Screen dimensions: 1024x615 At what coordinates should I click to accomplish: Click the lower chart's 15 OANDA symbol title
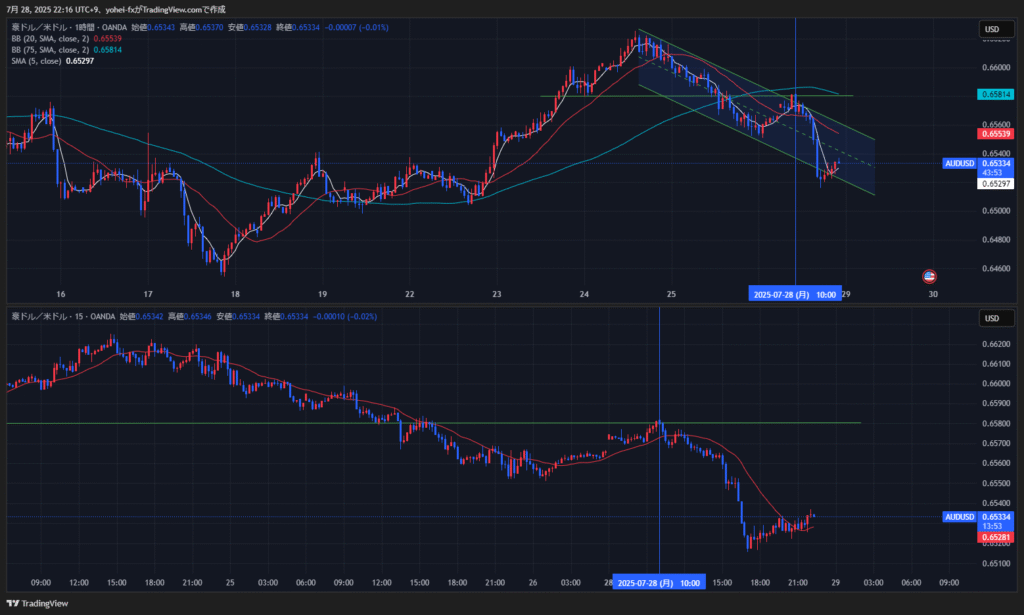(x=60, y=316)
